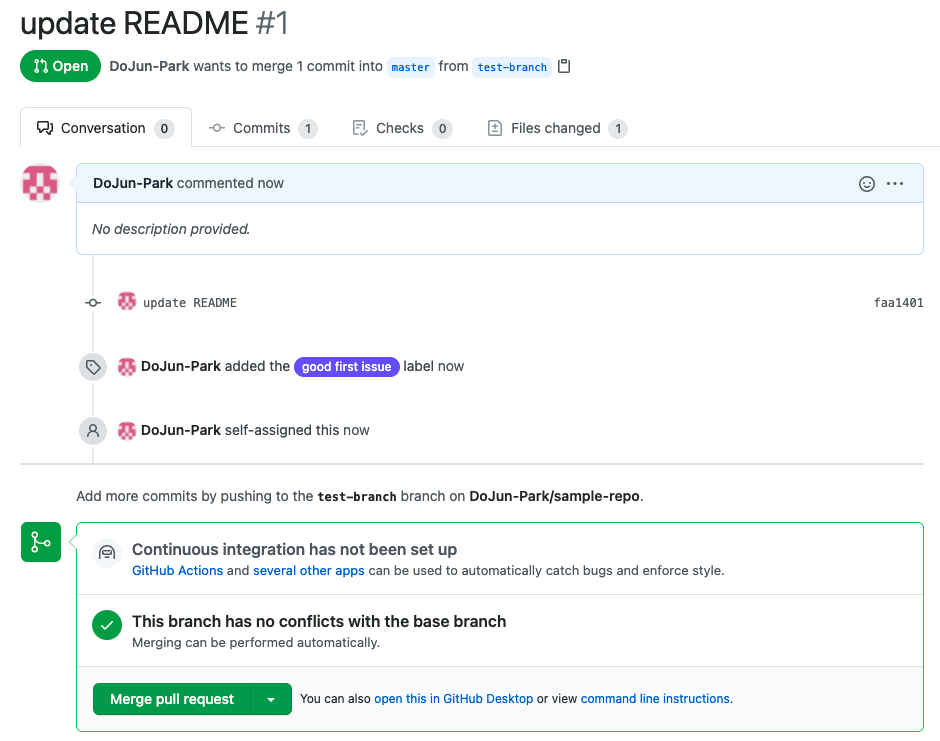Expand the merge method dropdown arrow
940x741 pixels.
pos(271,699)
